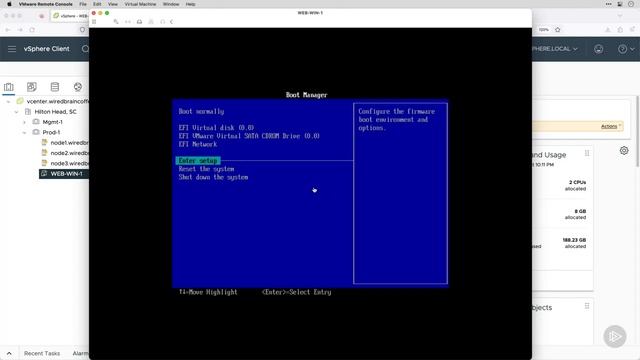Click the bookmark star in the browser toolbar
Screen dimensions: 640x360
[x=558, y=30]
